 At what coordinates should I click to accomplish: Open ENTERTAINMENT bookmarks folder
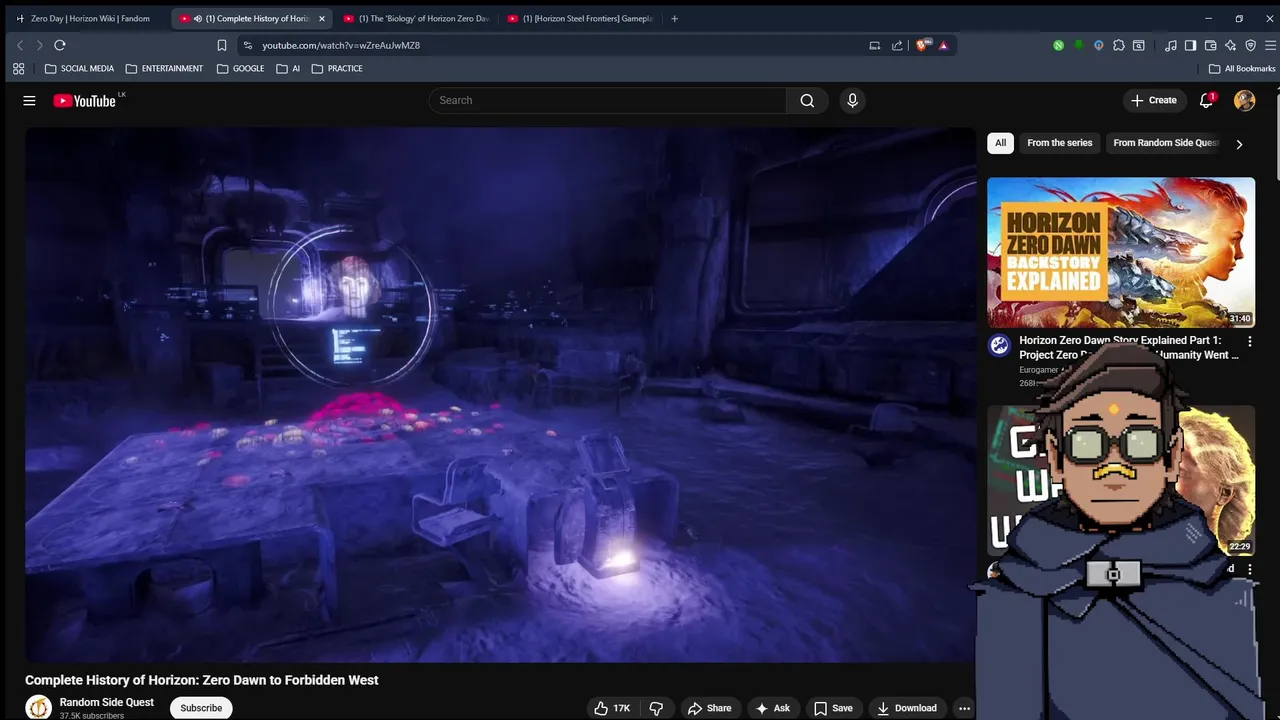[164, 69]
